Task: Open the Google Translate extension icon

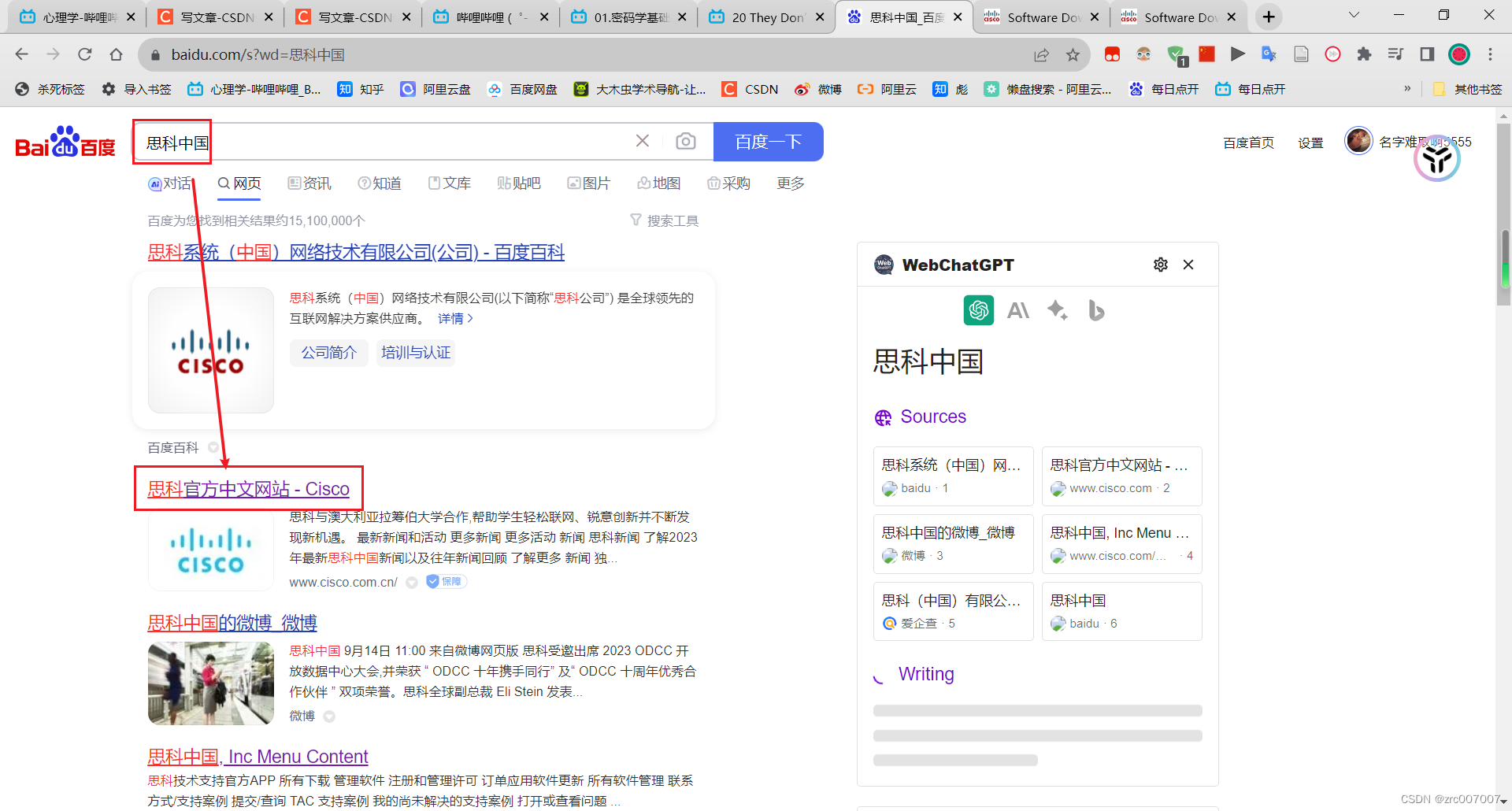Action: coord(1269,54)
